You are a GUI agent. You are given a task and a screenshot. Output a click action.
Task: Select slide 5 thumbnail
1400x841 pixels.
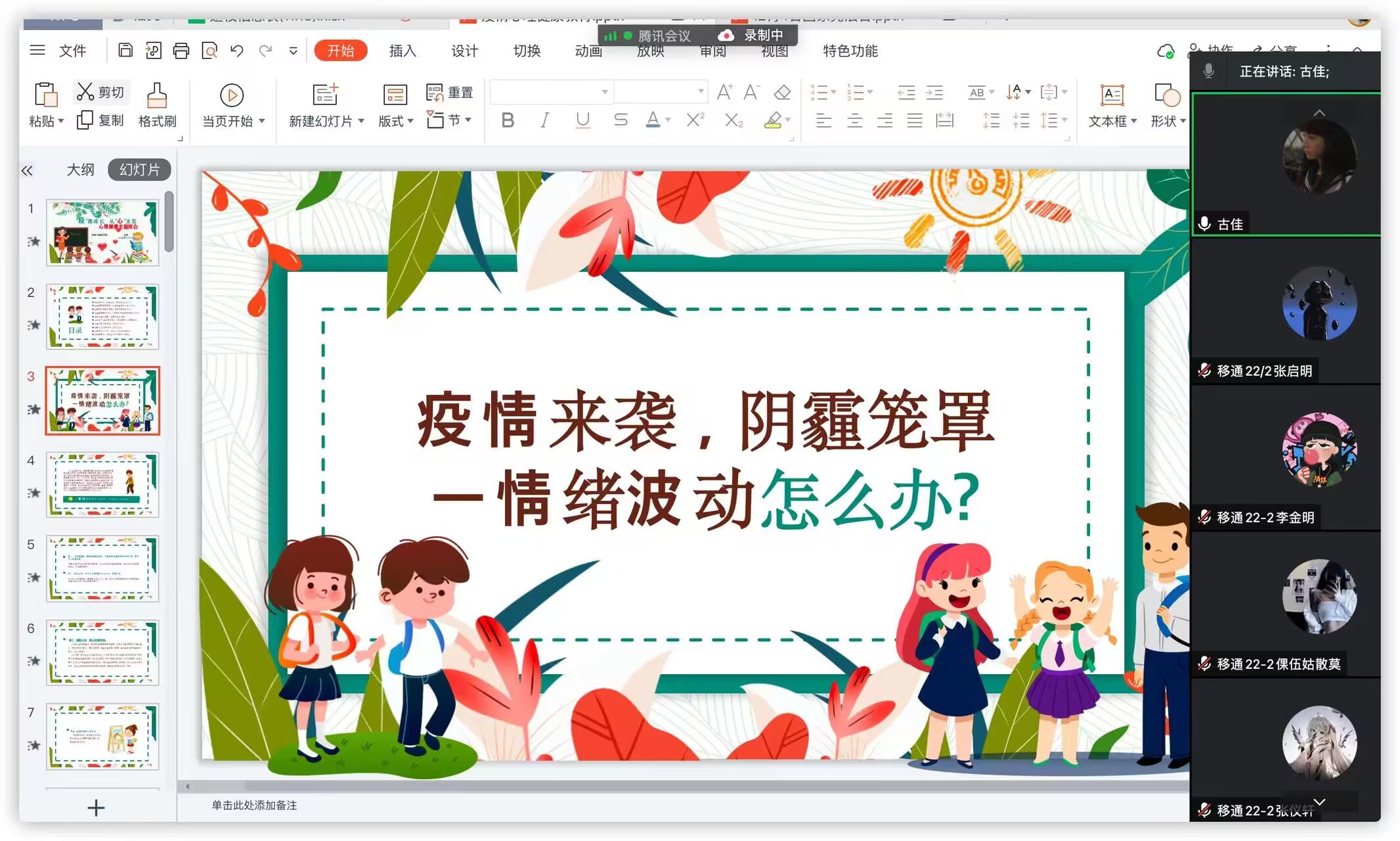(x=103, y=568)
